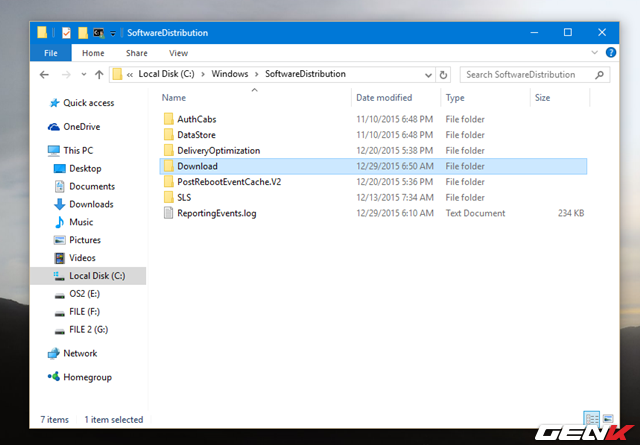Switch to the details view layout

click(x=590, y=418)
